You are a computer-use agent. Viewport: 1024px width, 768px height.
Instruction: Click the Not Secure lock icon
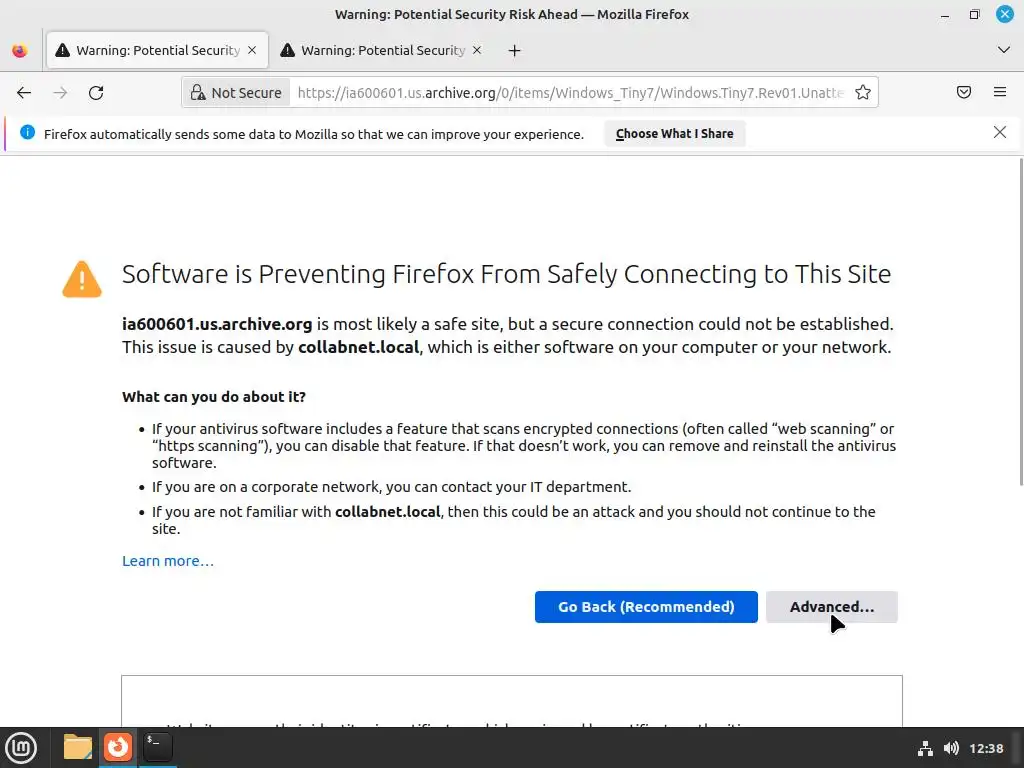pos(198,93)
